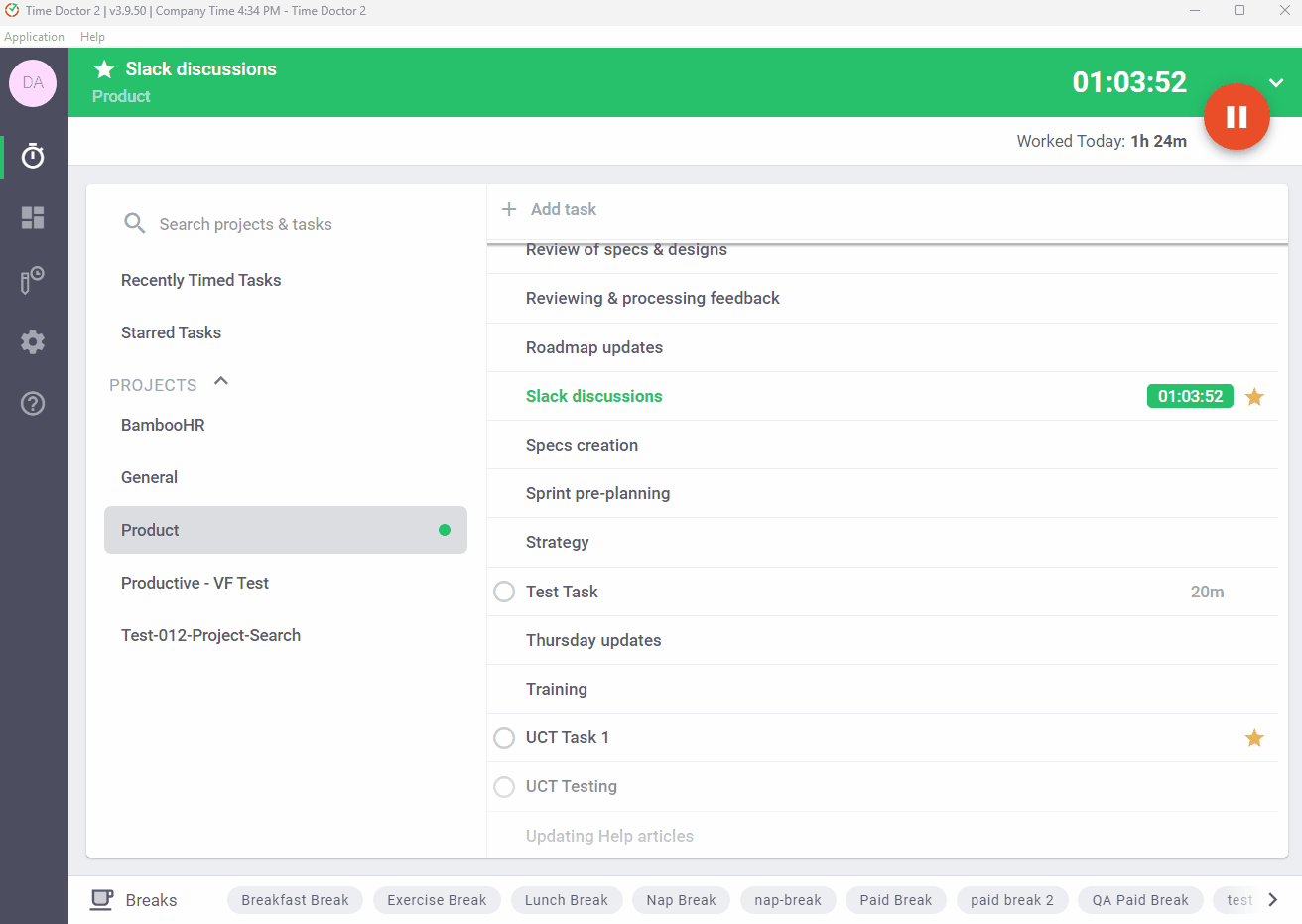Image resolution: width=1302 pixels, height=924 pixels.
Task: Show more break types with arrow
Action: pos(1273,900)
